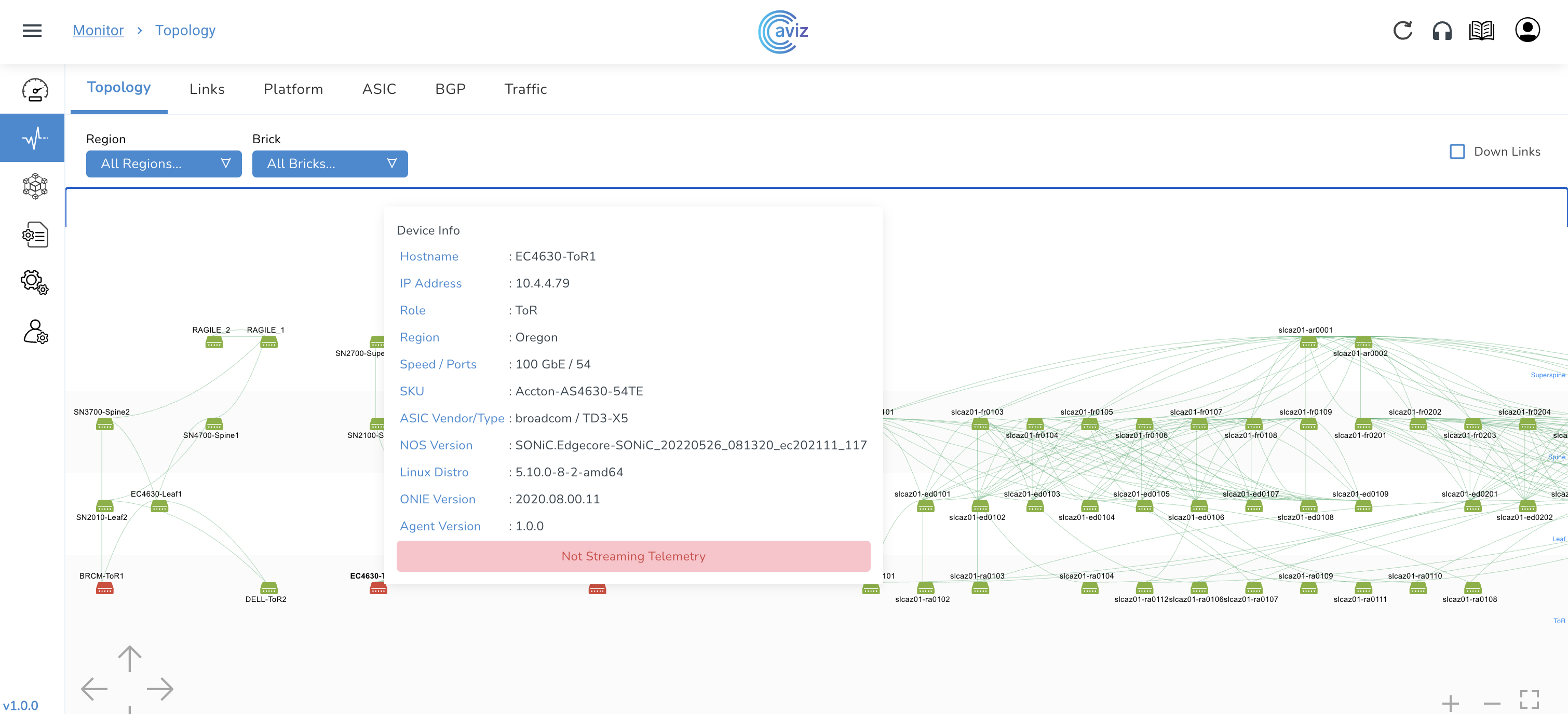Open the dashboard gauge sidebar icon

pyautogui.click(x=35, y=90)
